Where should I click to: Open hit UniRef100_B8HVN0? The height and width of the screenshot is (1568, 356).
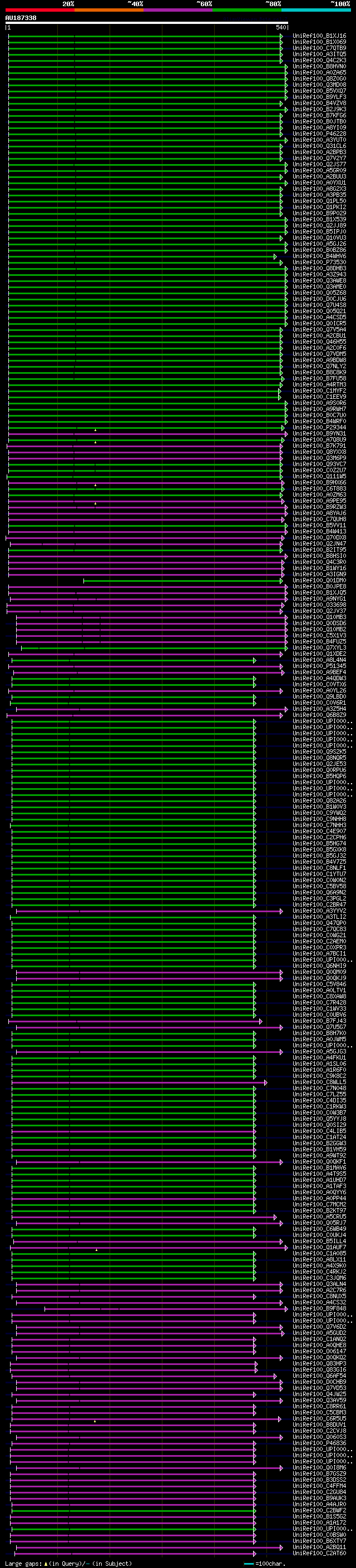[319, 66]
